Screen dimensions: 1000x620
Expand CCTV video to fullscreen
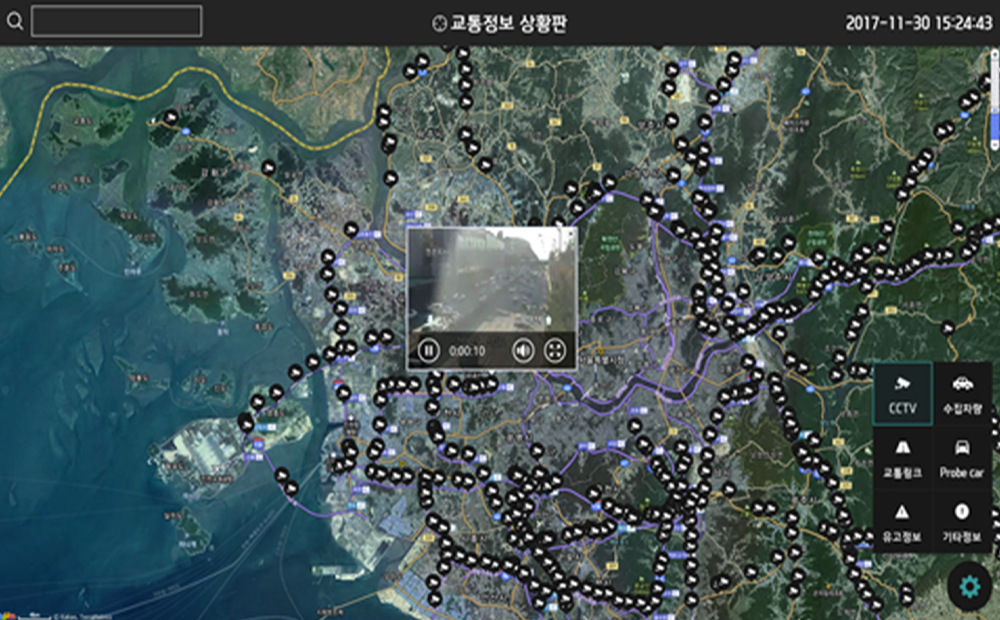click(555, 350)
